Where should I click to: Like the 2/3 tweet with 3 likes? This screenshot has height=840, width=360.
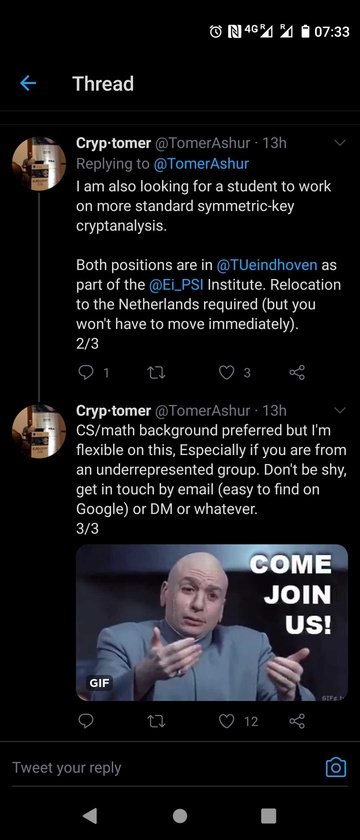[227, 372]
